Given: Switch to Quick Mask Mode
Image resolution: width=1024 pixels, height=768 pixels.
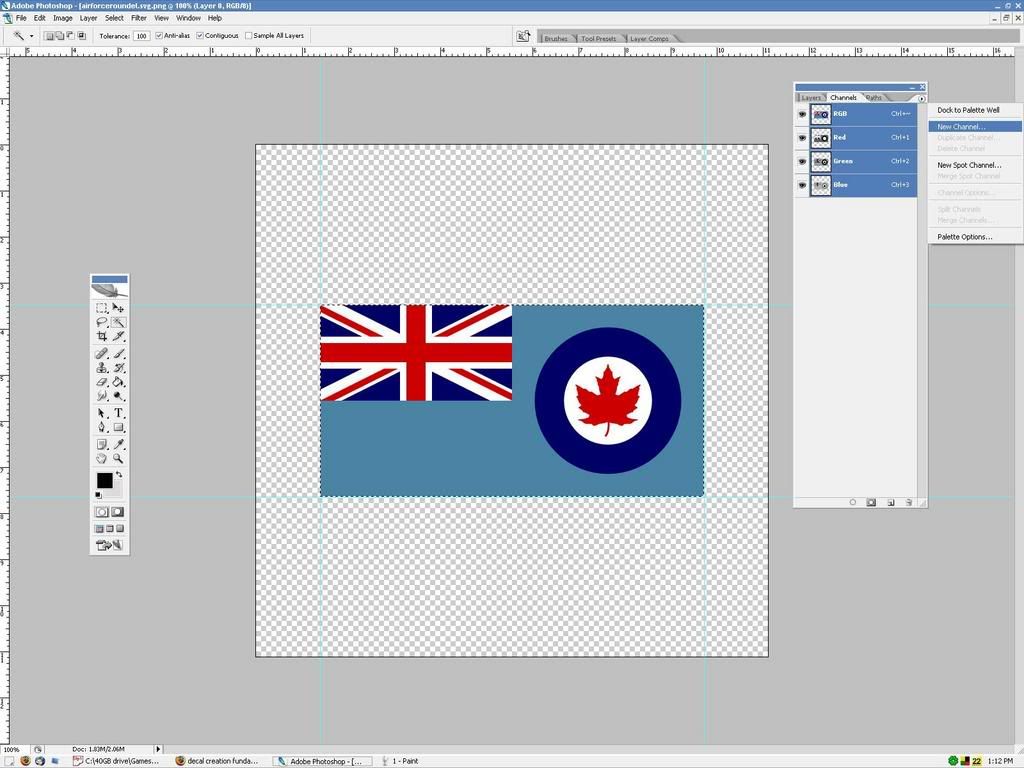Looking at the screenshot, I should tap(118, 512).
